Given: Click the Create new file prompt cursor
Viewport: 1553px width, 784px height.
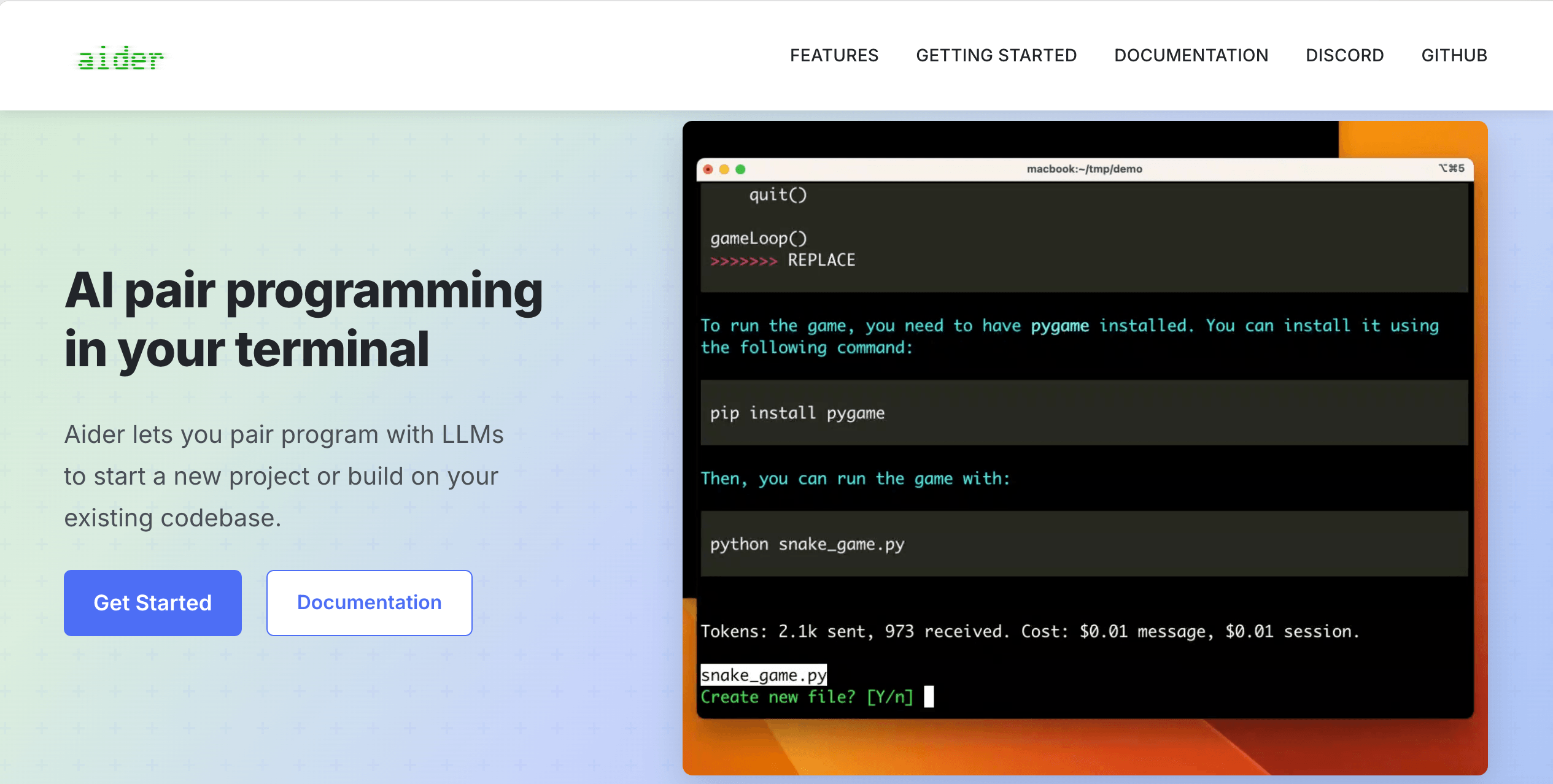Looking at the screenshot, I should pos(929,697).
